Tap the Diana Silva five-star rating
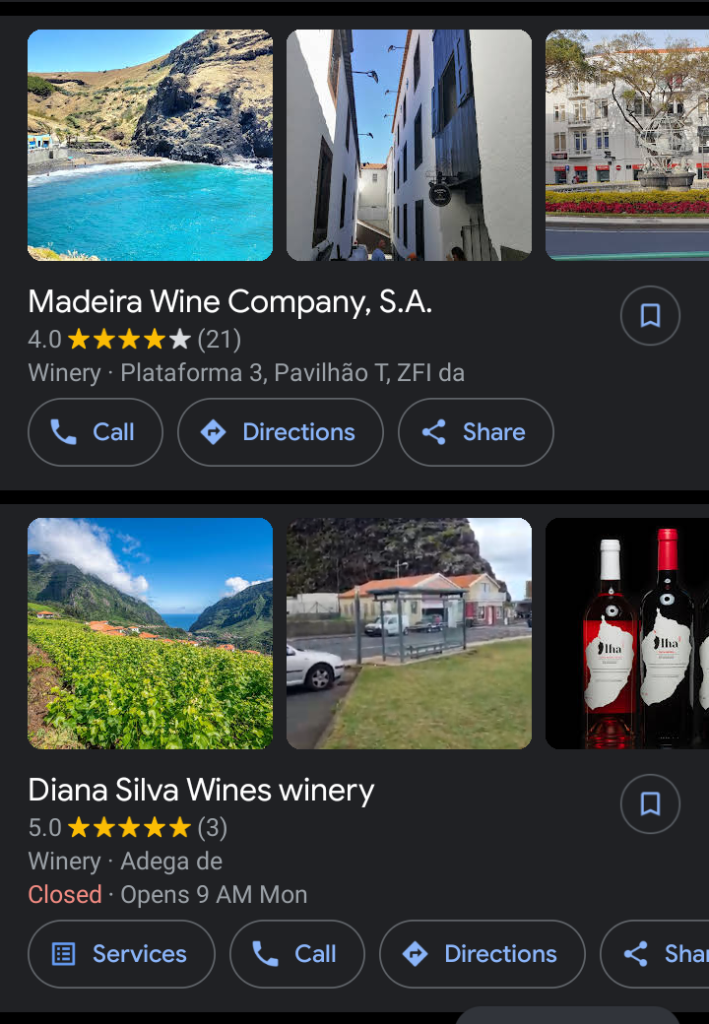The height and width of the screenshot is (1024, 709). (129, 828)
